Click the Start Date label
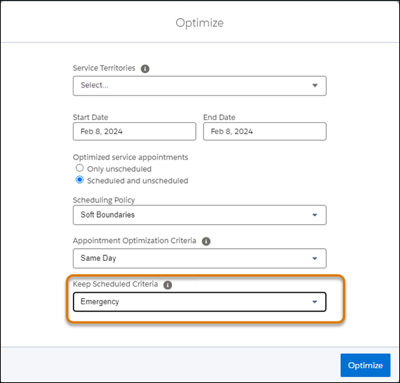 click(91, 117)
